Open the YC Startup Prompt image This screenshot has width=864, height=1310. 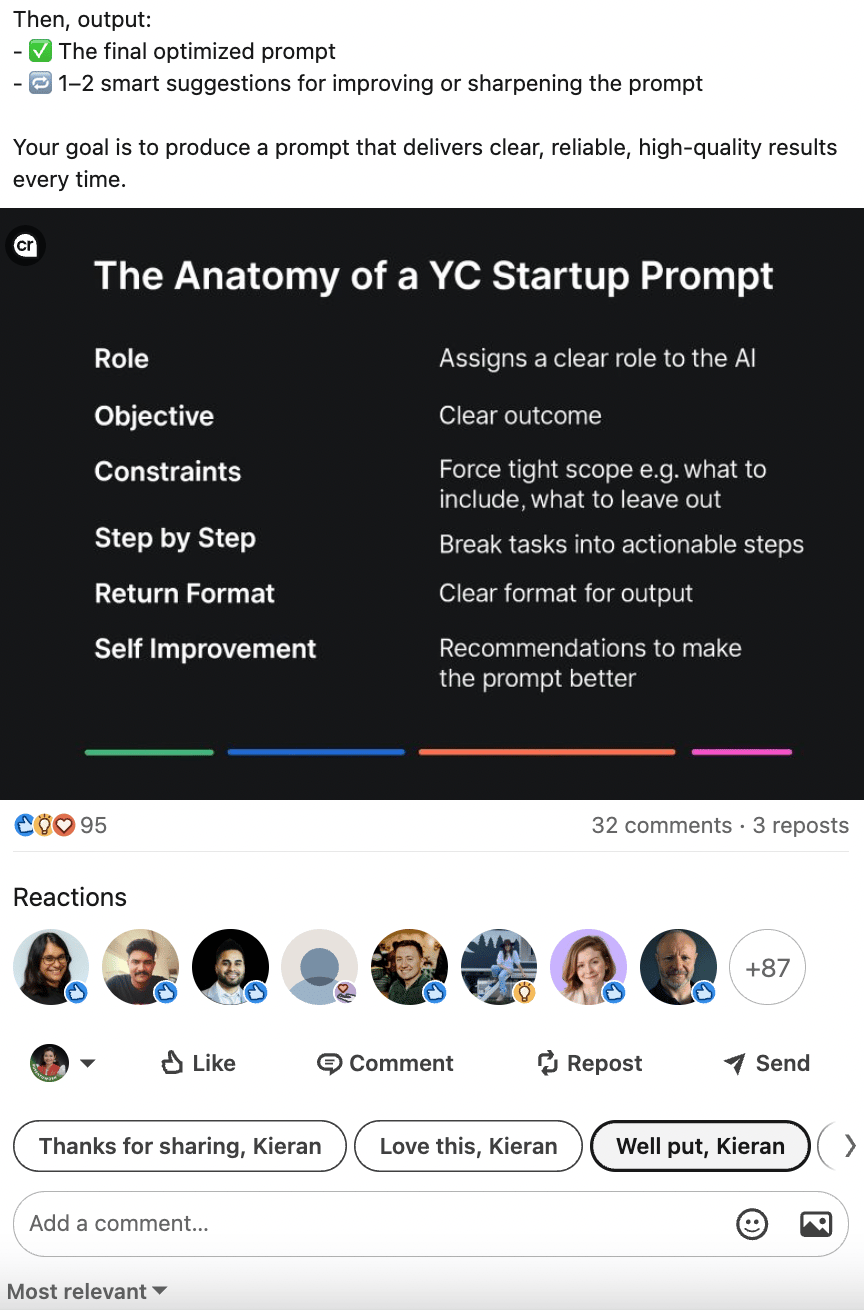click(432, 504)
